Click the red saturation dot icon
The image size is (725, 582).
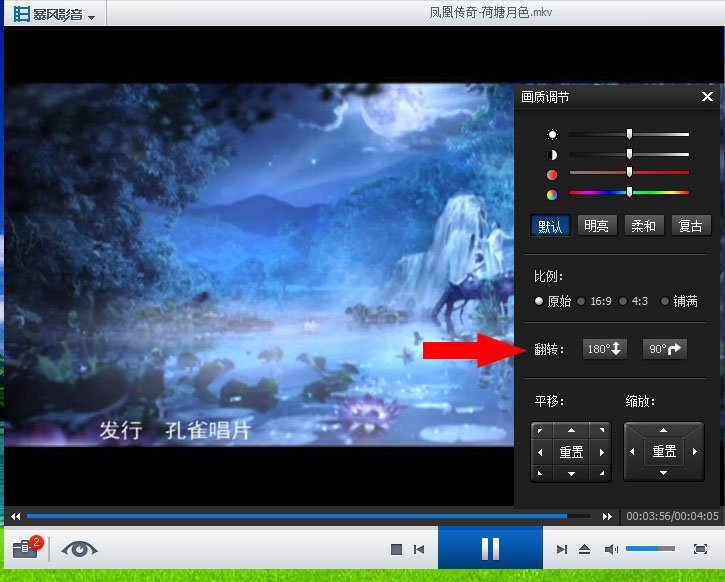(552, 175)
